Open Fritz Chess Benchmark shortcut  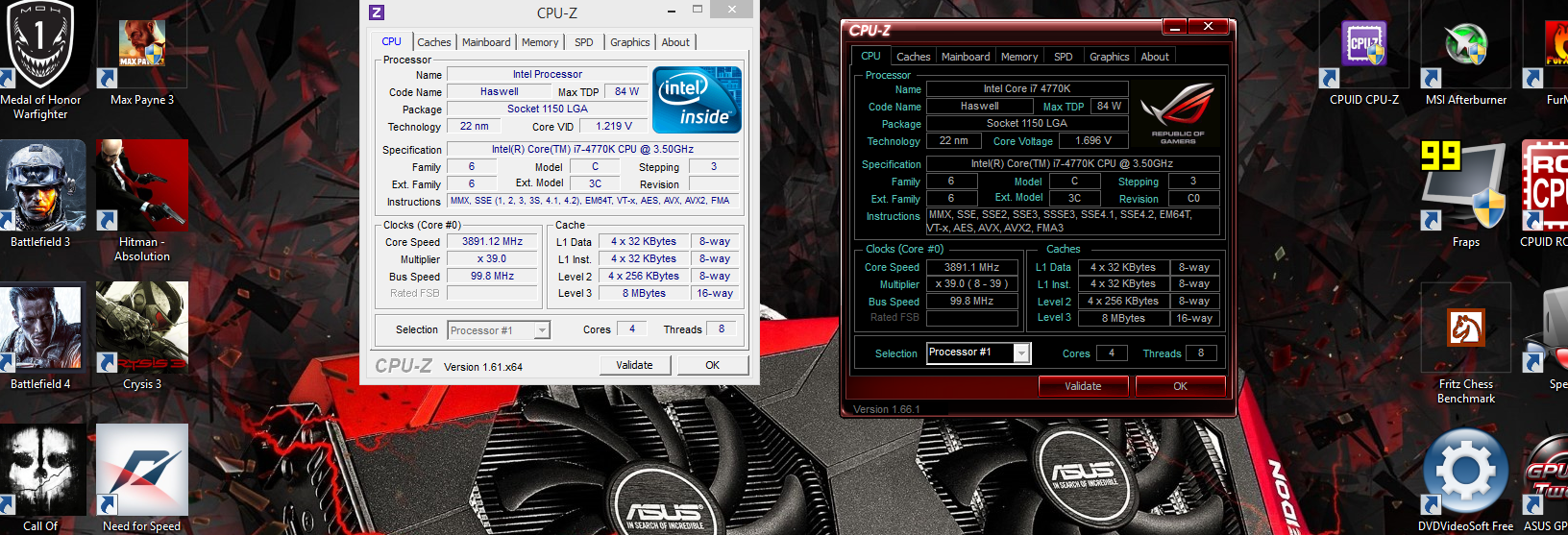coord(1466,328)
